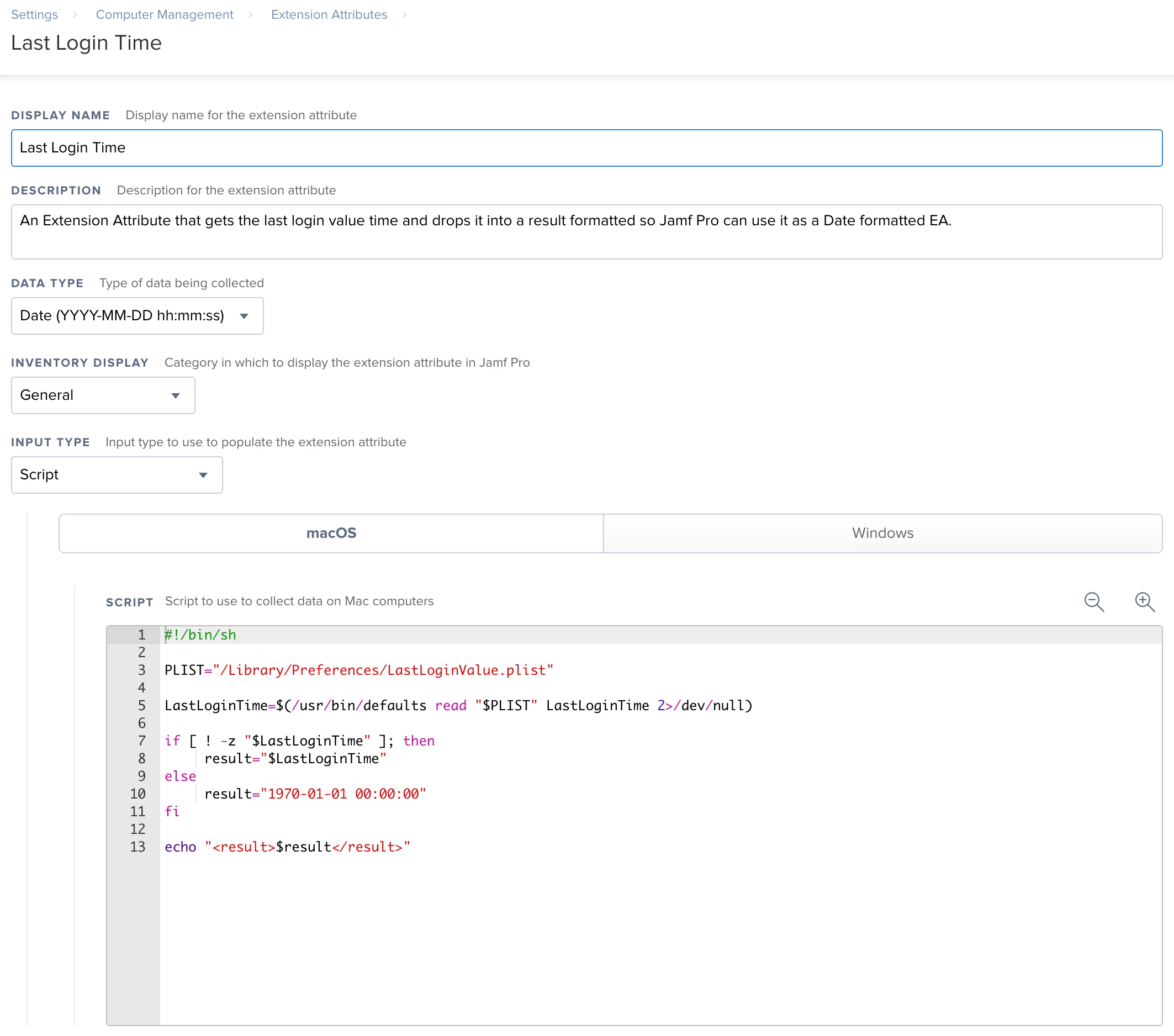Open Computer Management breadcrumb link
The image size is (1174, 1036).
tap(164, 15)
